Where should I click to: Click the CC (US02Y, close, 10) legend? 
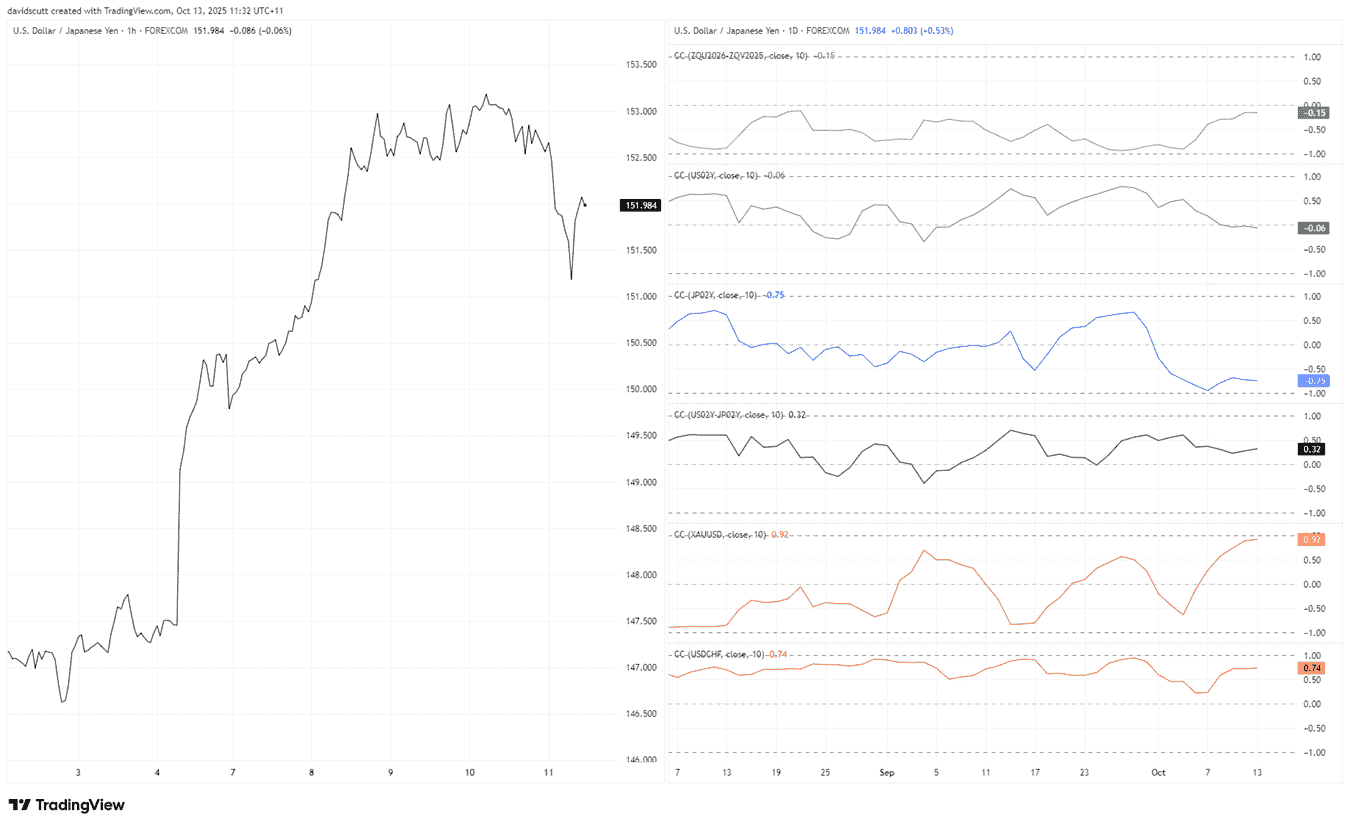[x=728, y=175]
